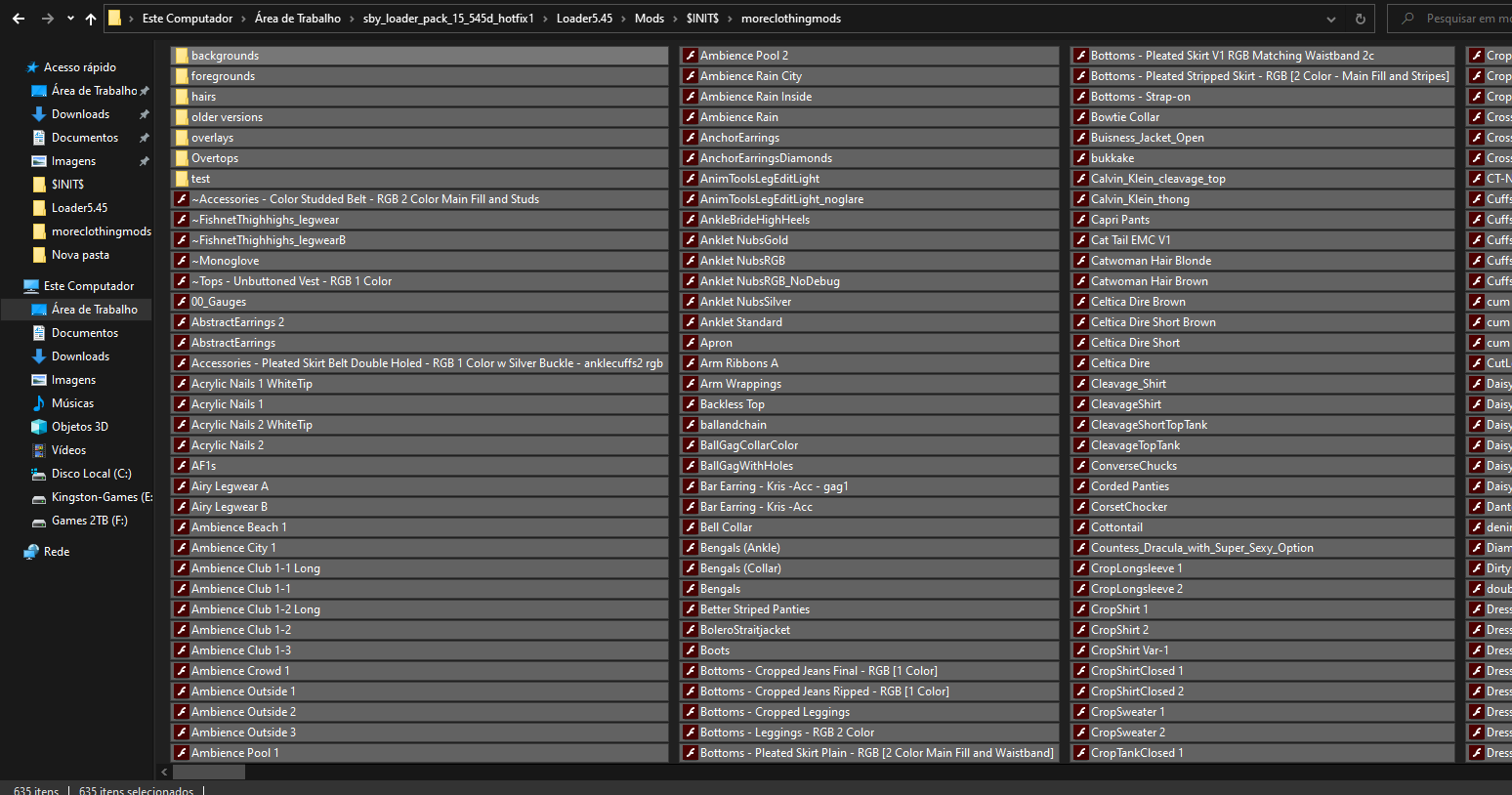
Task: Click the Rede network icon in sidebar
Action: point(31,552)
